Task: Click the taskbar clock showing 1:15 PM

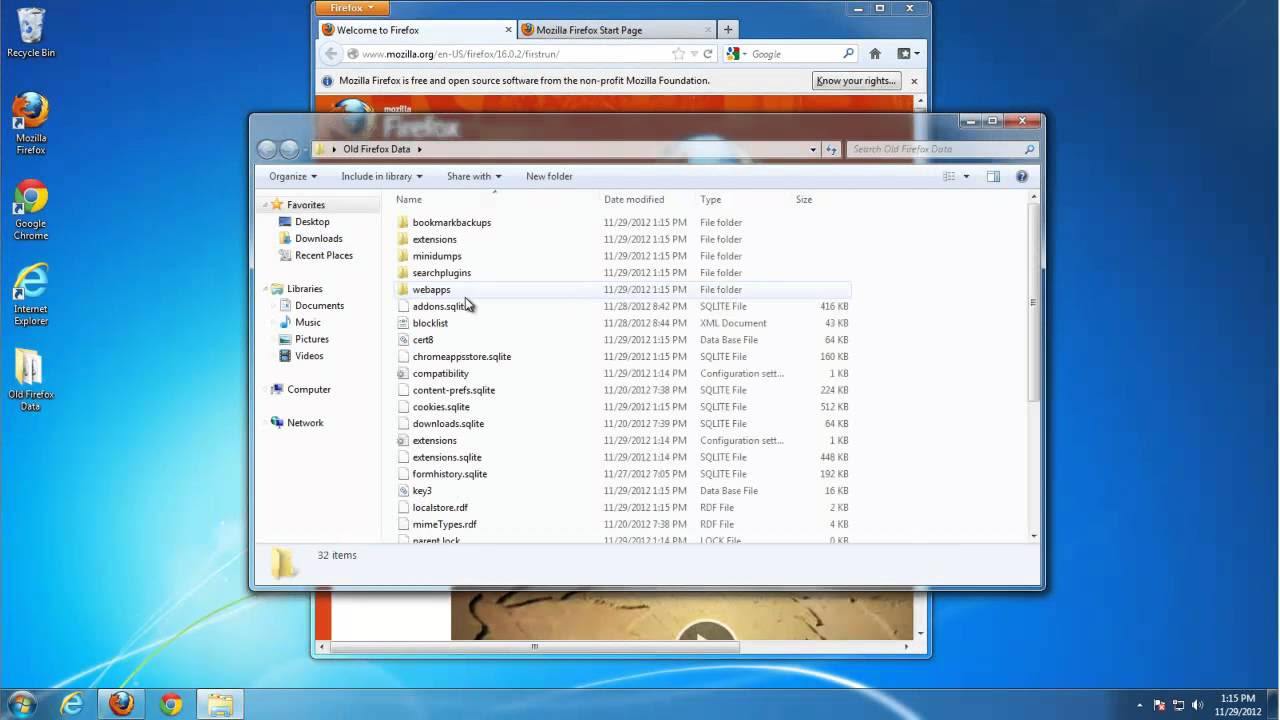Action: click(x=1238, y=705)
